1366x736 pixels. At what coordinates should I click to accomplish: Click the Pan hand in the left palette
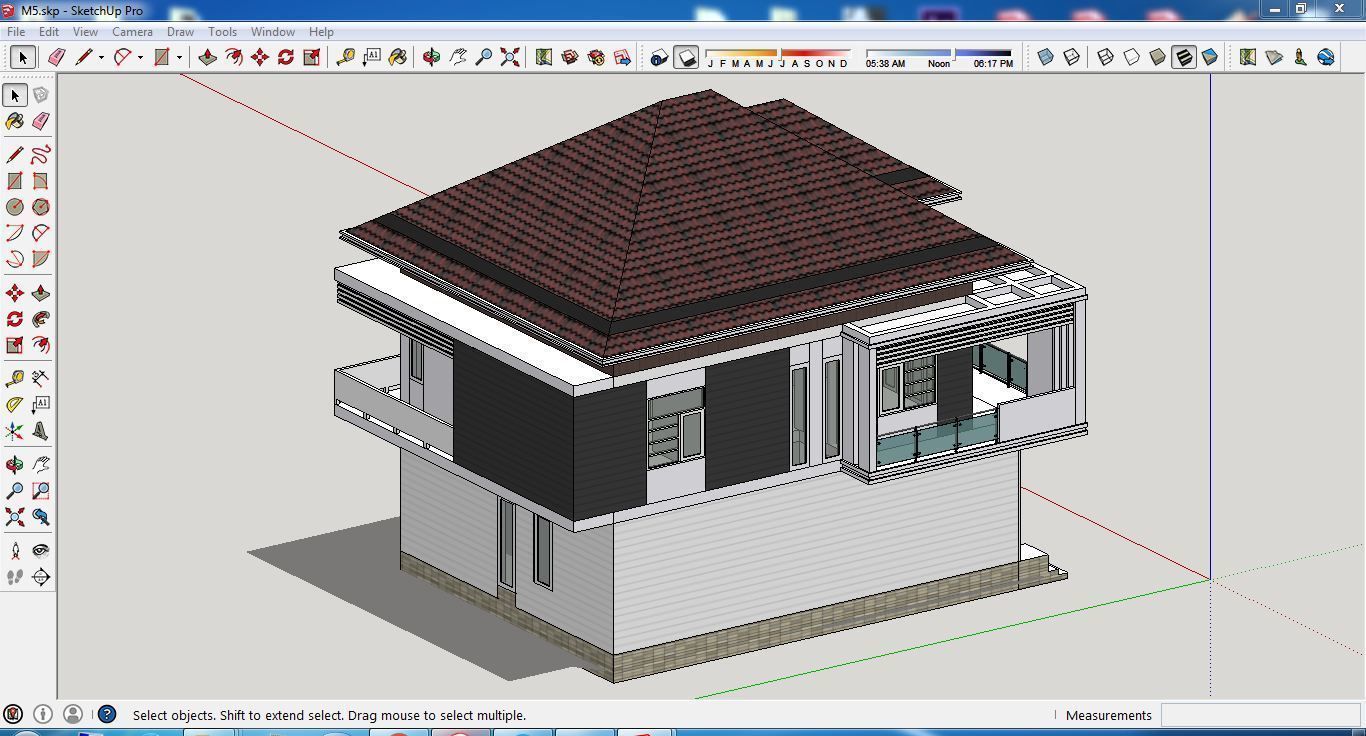coord(41,465)
